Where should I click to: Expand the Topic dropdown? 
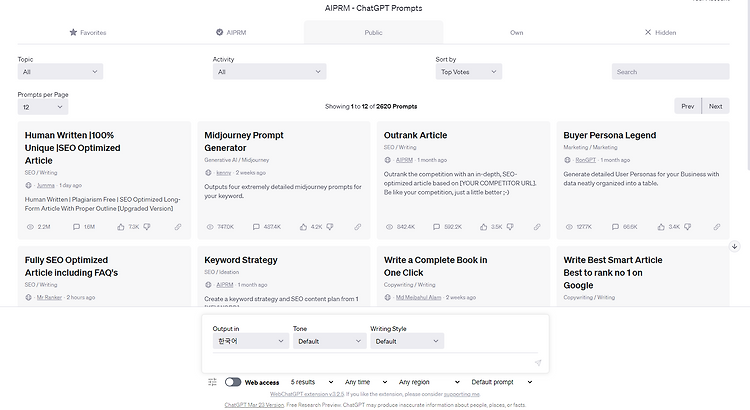tap(60, 72)
